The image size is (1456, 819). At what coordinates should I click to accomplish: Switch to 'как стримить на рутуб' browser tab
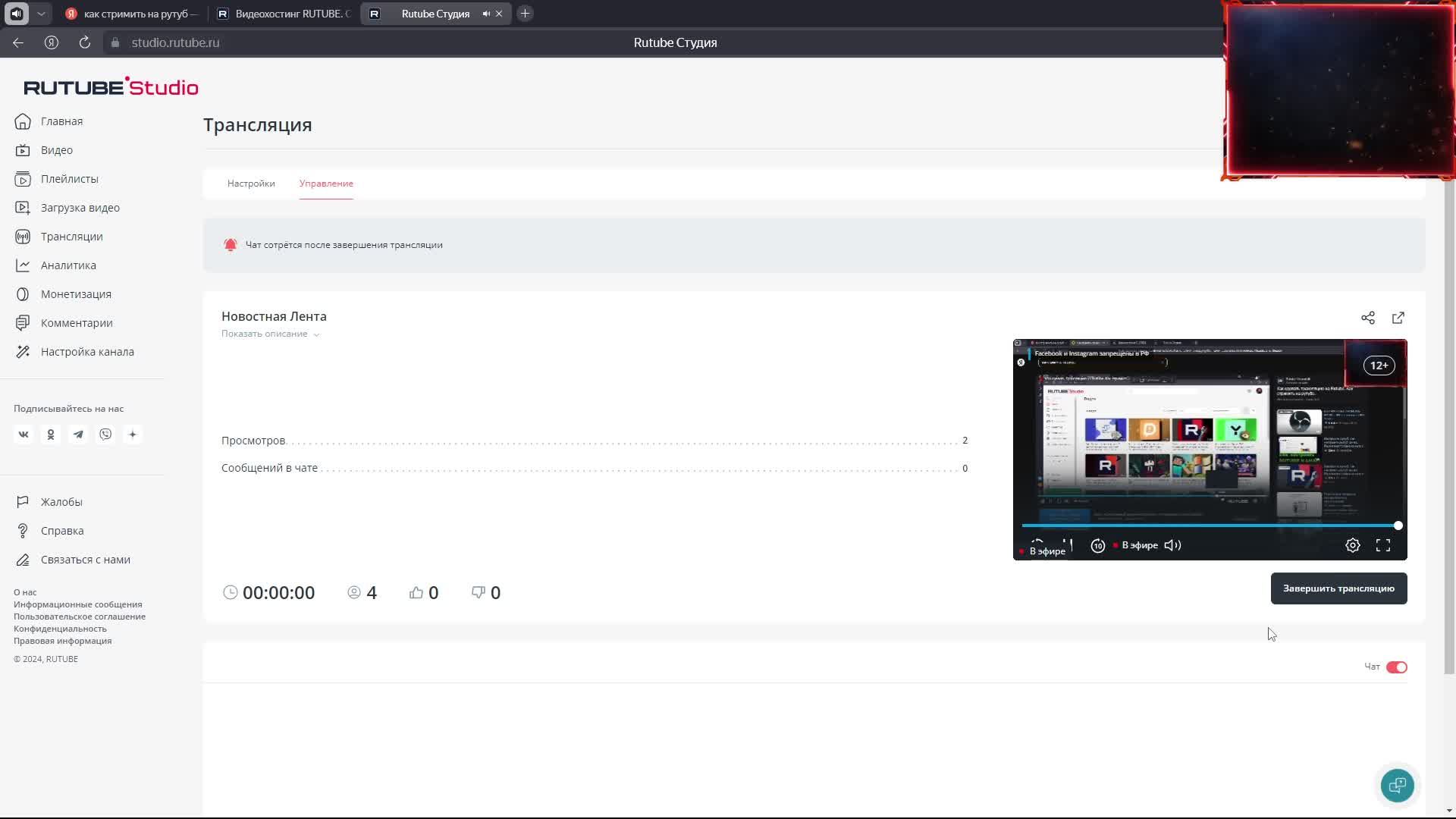click(131, 14)
